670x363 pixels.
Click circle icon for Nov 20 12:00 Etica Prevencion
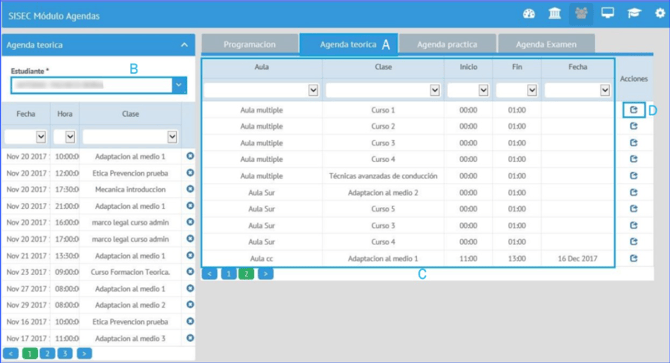point(190,173)
